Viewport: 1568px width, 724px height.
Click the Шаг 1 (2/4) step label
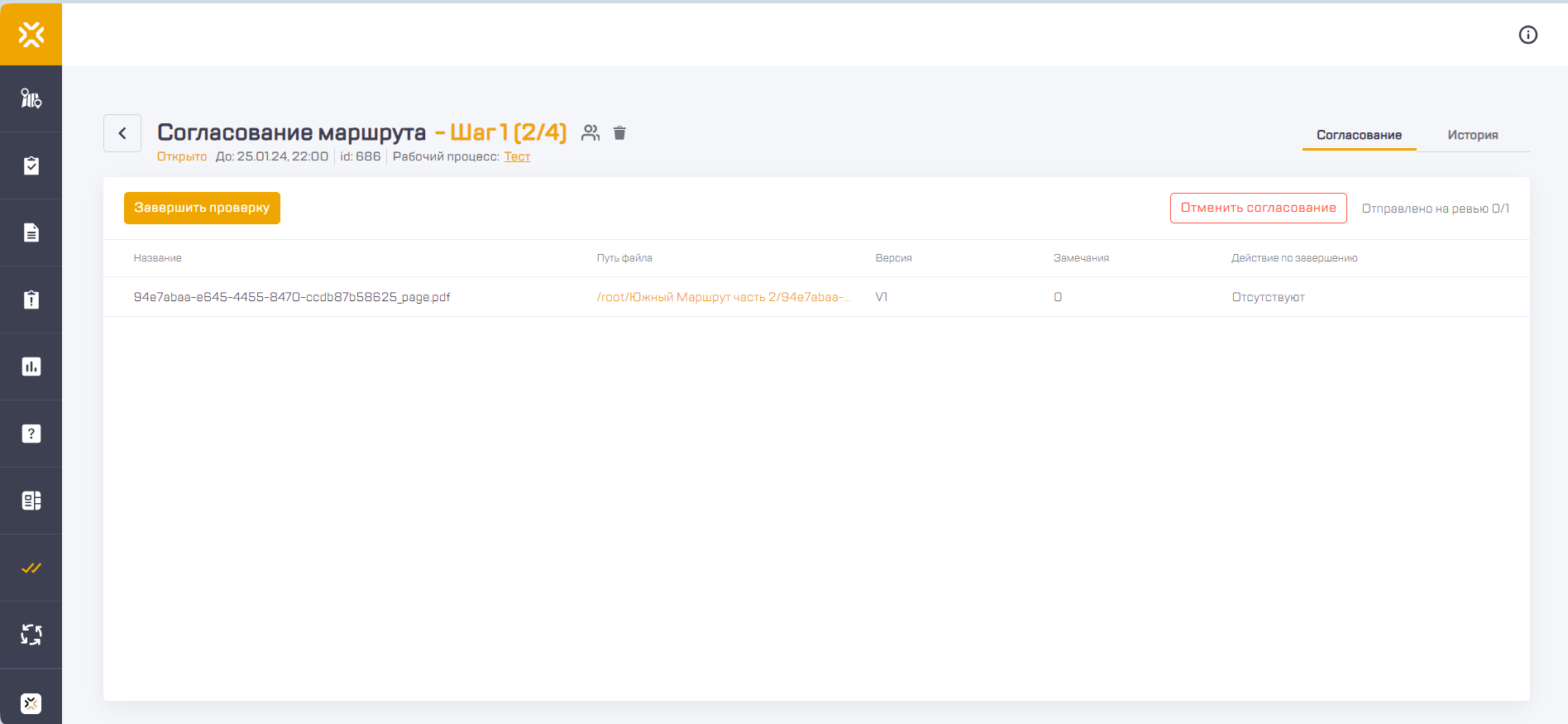pos(509,132)
